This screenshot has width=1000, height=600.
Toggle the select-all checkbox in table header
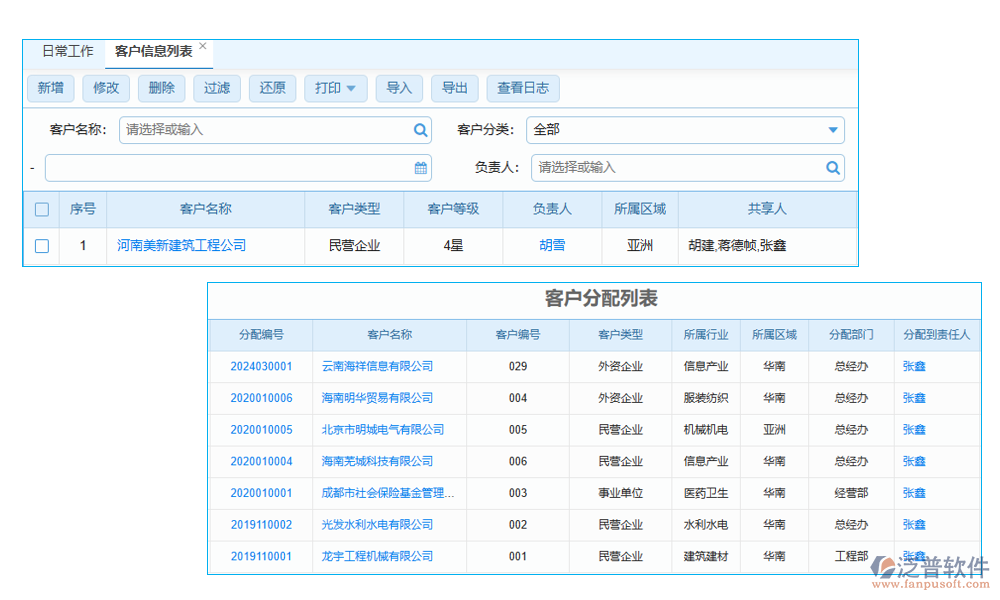41,208
